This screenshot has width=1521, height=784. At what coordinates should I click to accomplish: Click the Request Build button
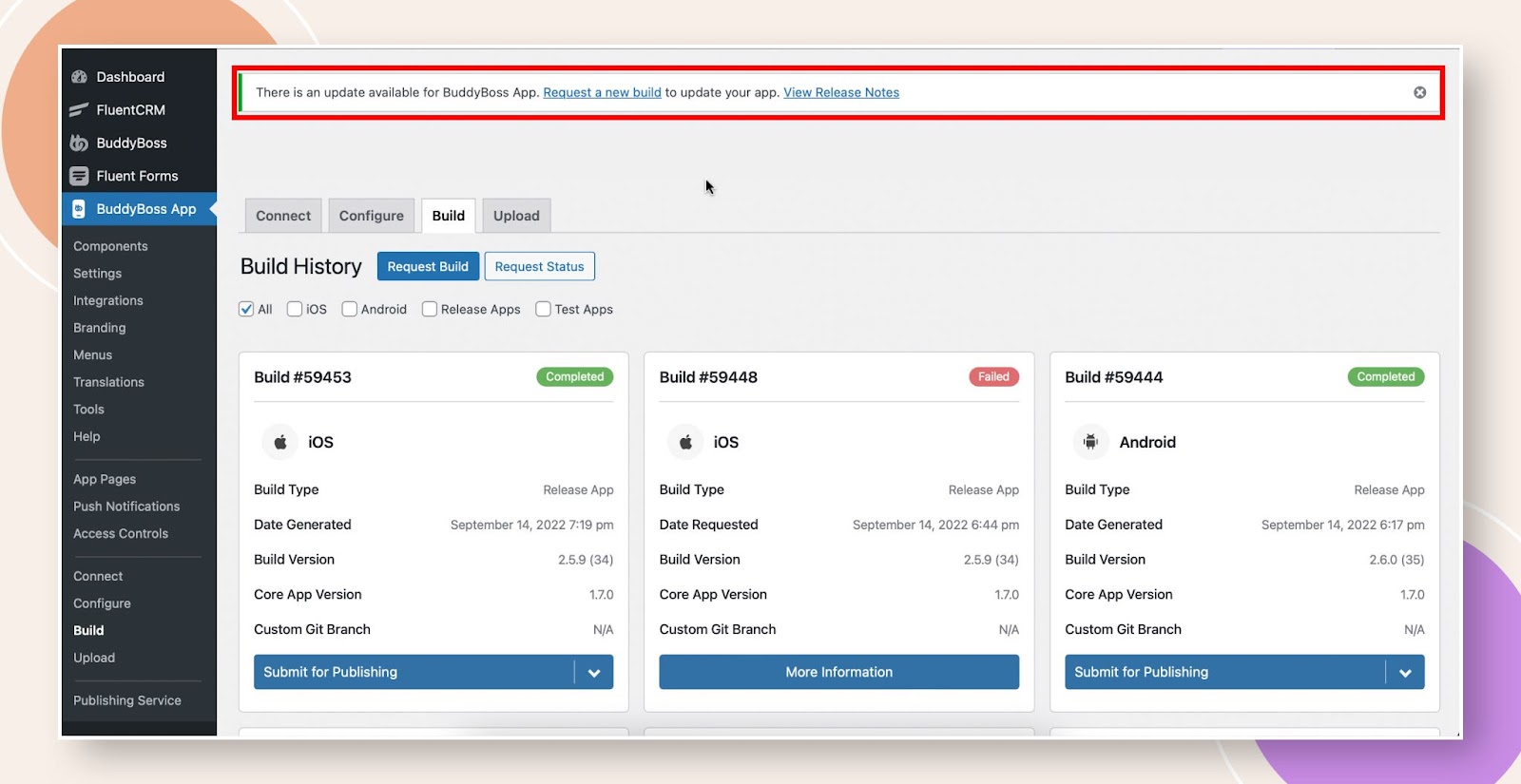tap(428, 266)
